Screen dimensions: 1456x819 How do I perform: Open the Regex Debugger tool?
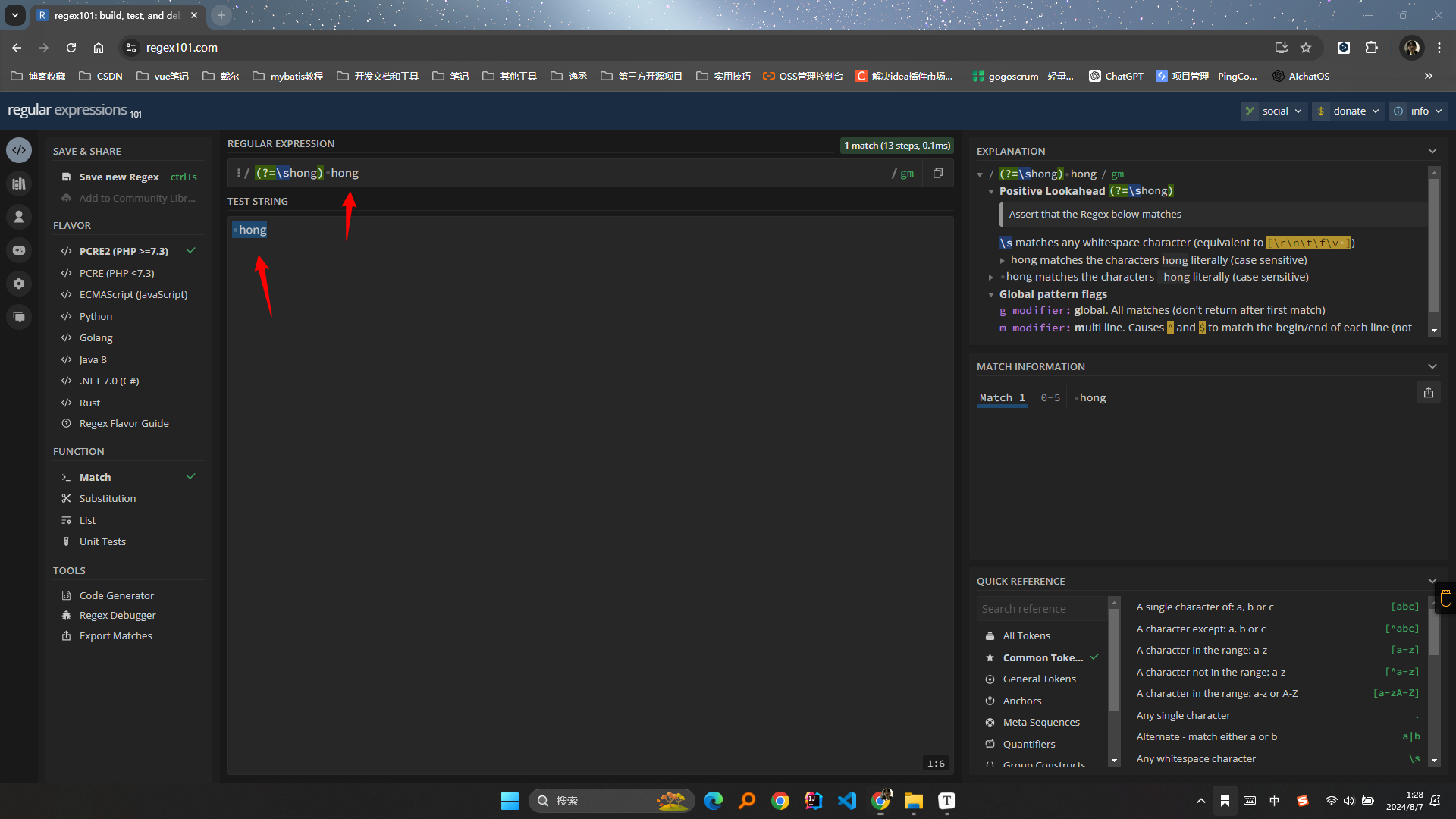click(118, 615)
